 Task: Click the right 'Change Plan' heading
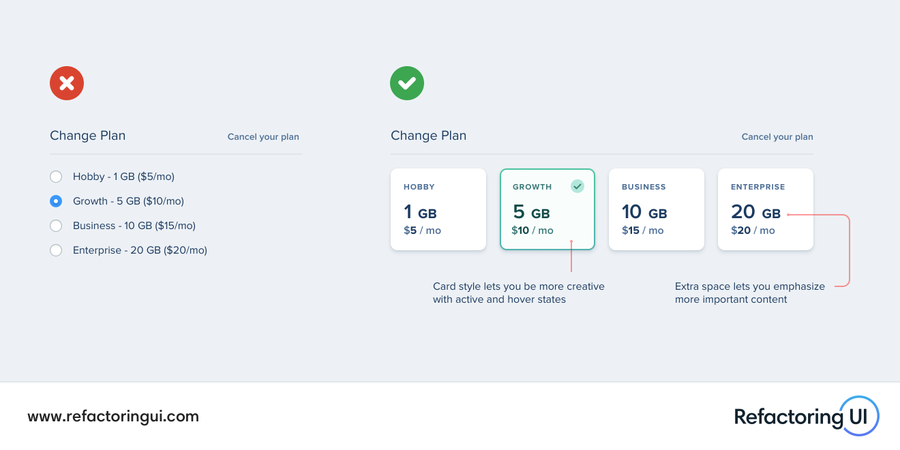tap(428, 135)
